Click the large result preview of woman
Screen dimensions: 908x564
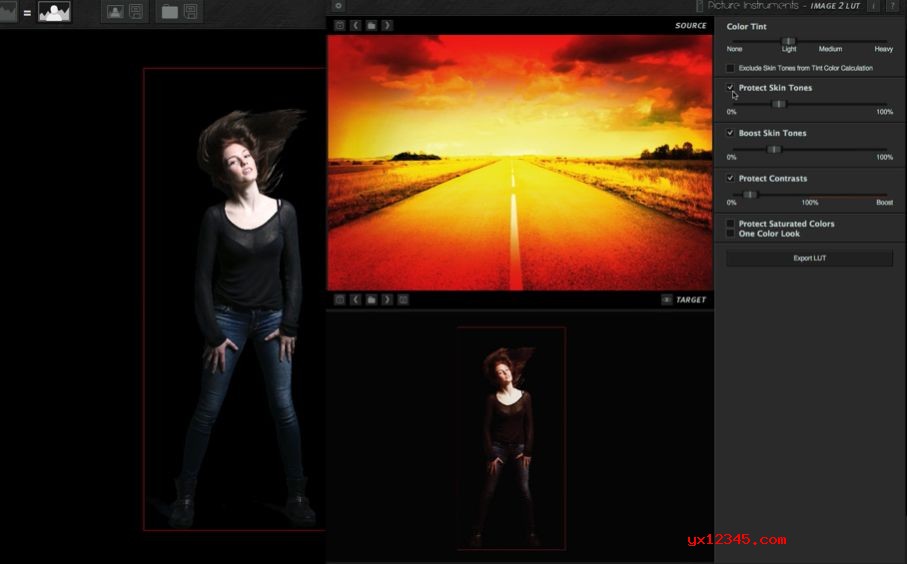(x=235, y=299)
